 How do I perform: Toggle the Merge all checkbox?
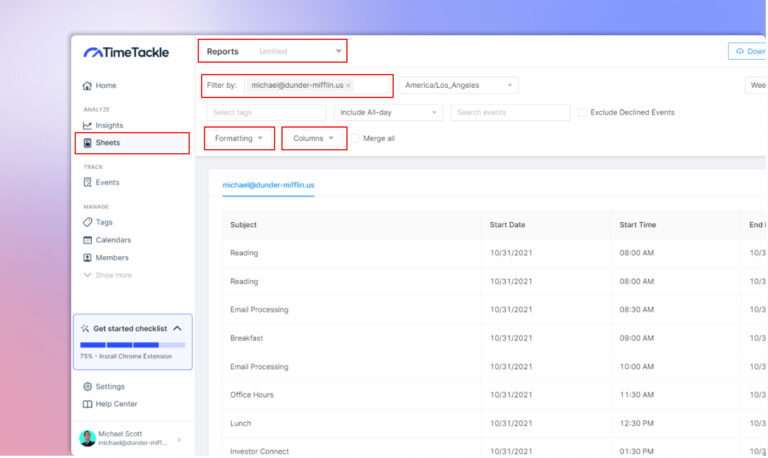[x=355, y=139]
